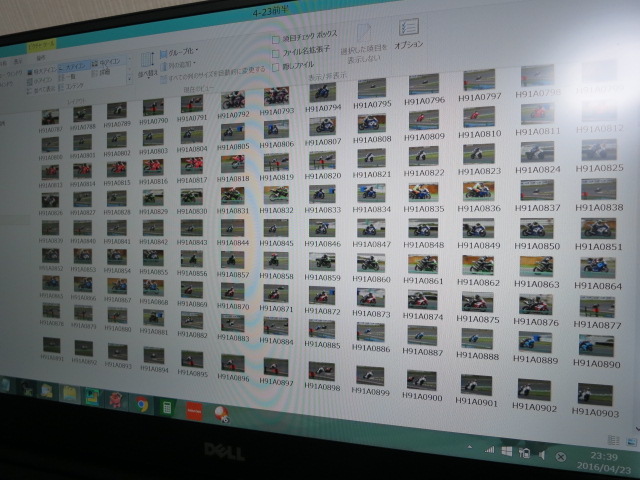This screenshot has width=640, height=480.
Task: Select the 中アイコン layout option
Action: point(109,62)
